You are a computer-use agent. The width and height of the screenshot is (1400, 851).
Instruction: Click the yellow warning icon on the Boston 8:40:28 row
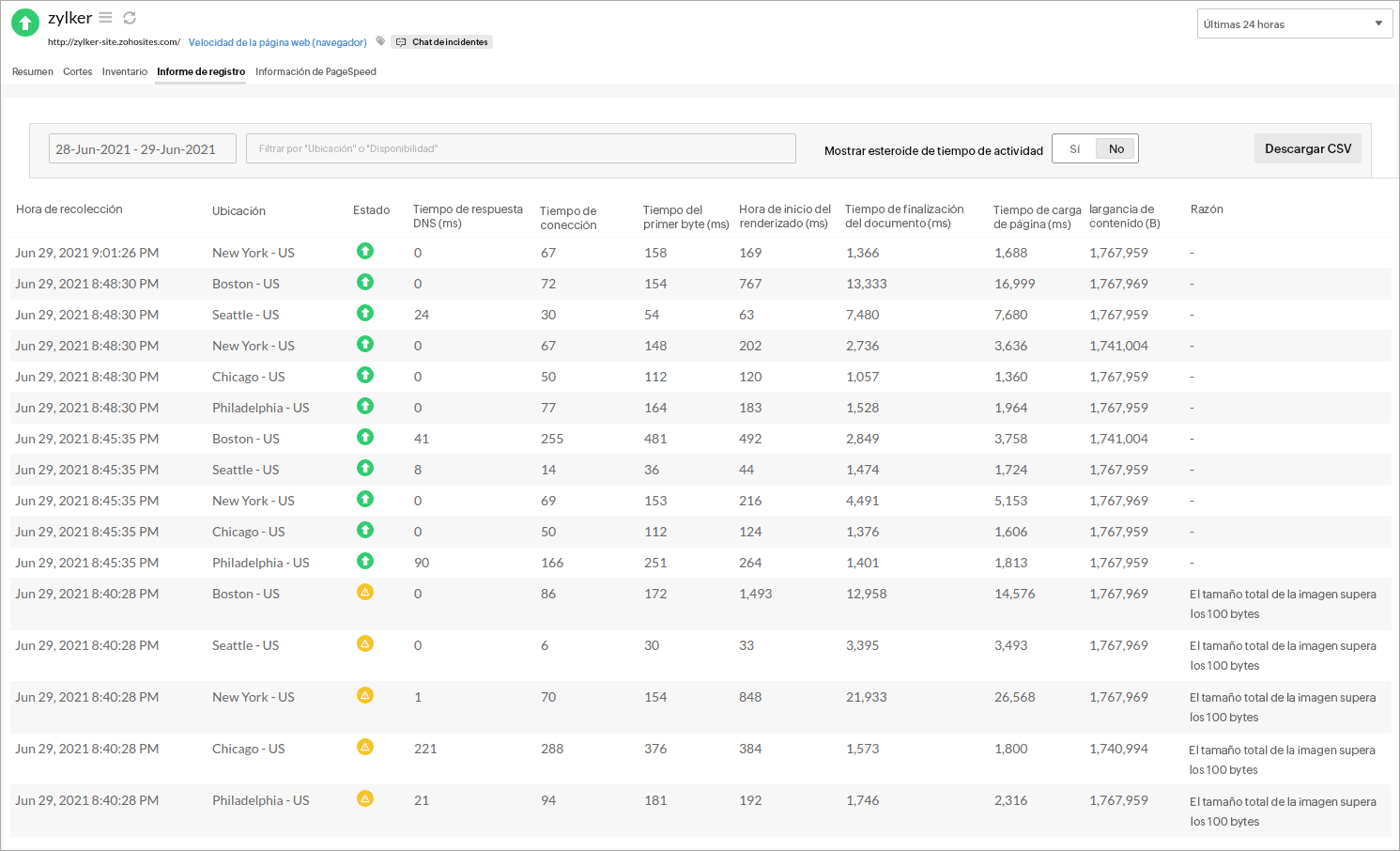tap(365, 592)
